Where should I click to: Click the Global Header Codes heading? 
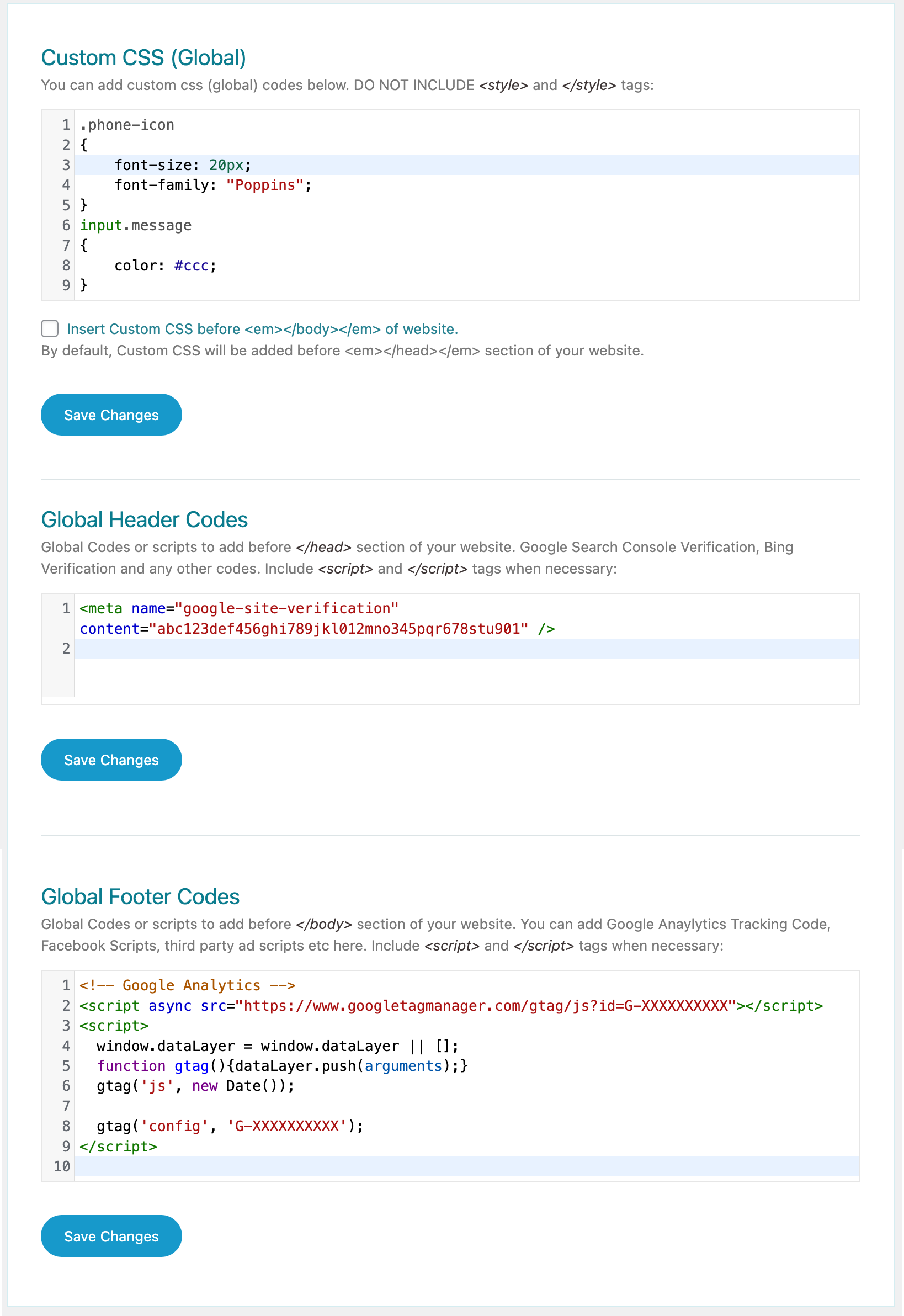(145, 519)
